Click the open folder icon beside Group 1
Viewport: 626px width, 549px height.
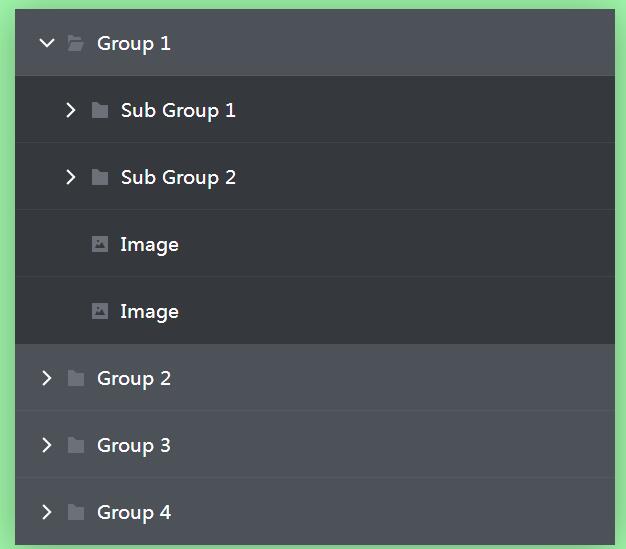(75, 43)
